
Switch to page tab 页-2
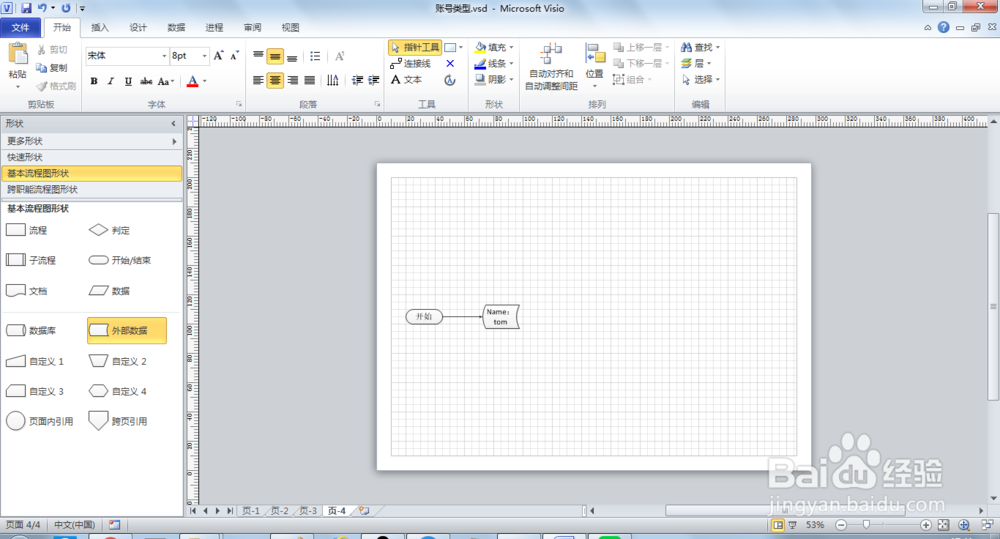tap(279, 511)
